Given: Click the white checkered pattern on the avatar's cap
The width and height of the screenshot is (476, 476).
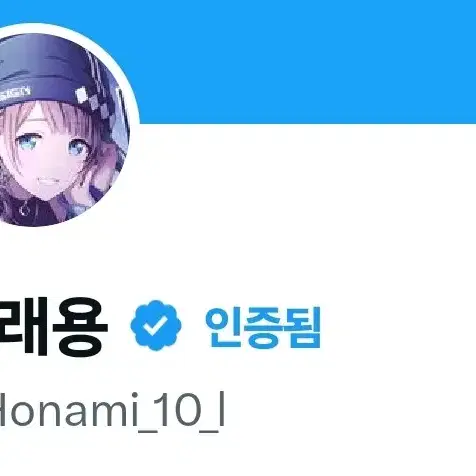Looking at the screenshot, I should point(92,100).
